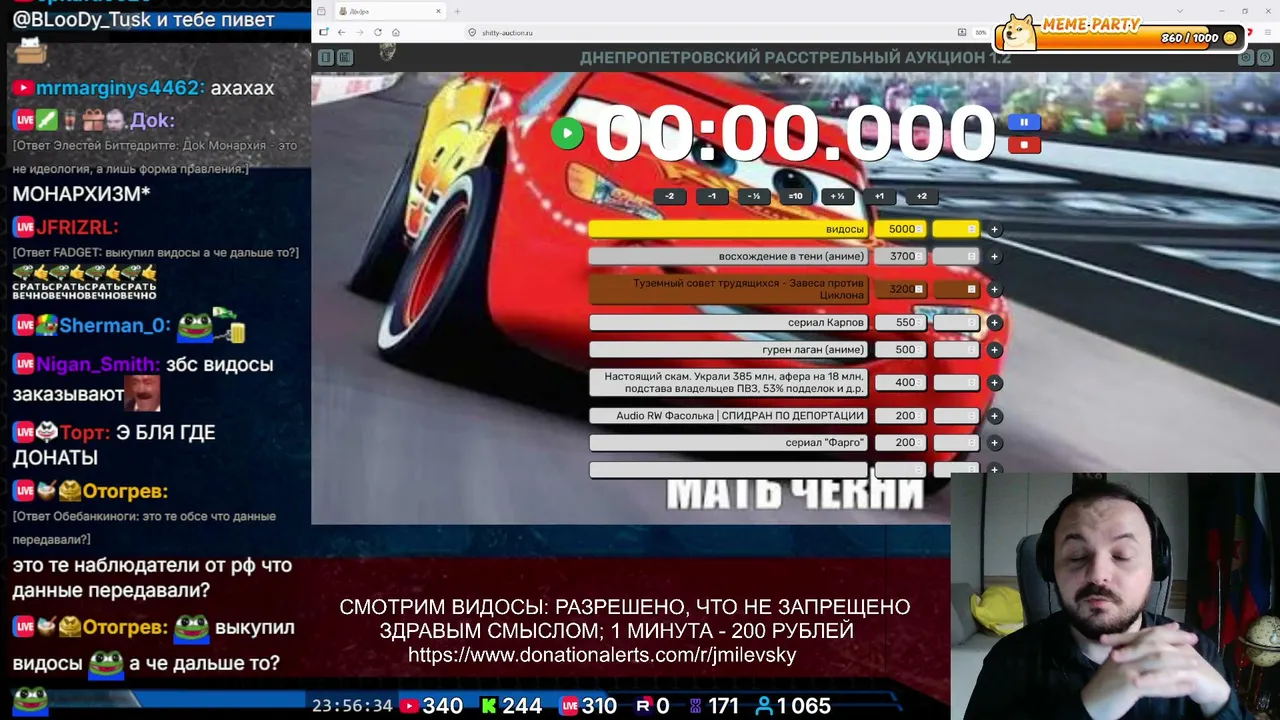Open a new browser tab with the plus
This screenshot has width=1280, height=720.
(x=457, y=12)
